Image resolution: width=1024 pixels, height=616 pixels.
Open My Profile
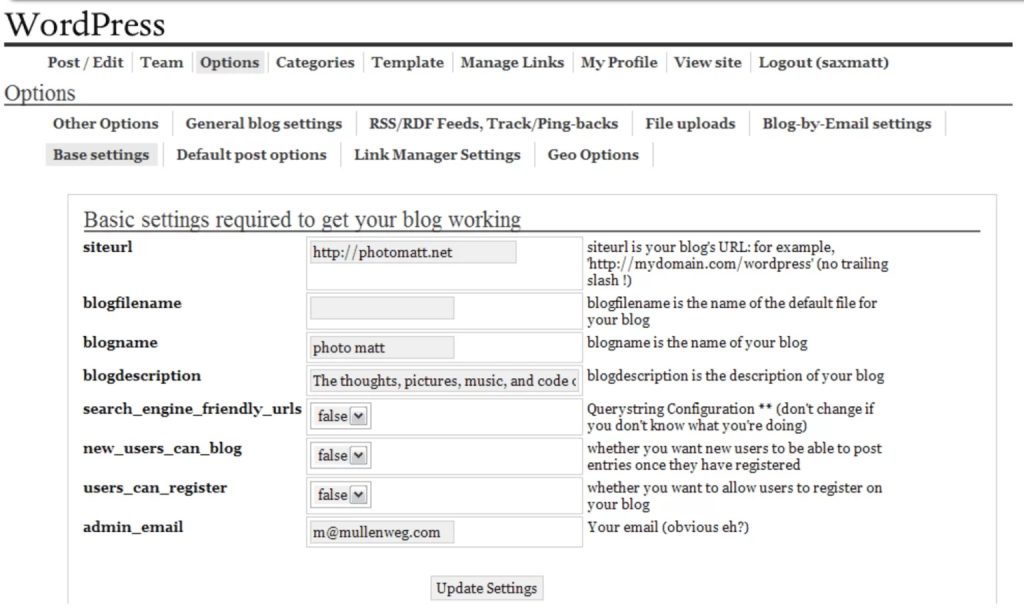tap(618, 62)
